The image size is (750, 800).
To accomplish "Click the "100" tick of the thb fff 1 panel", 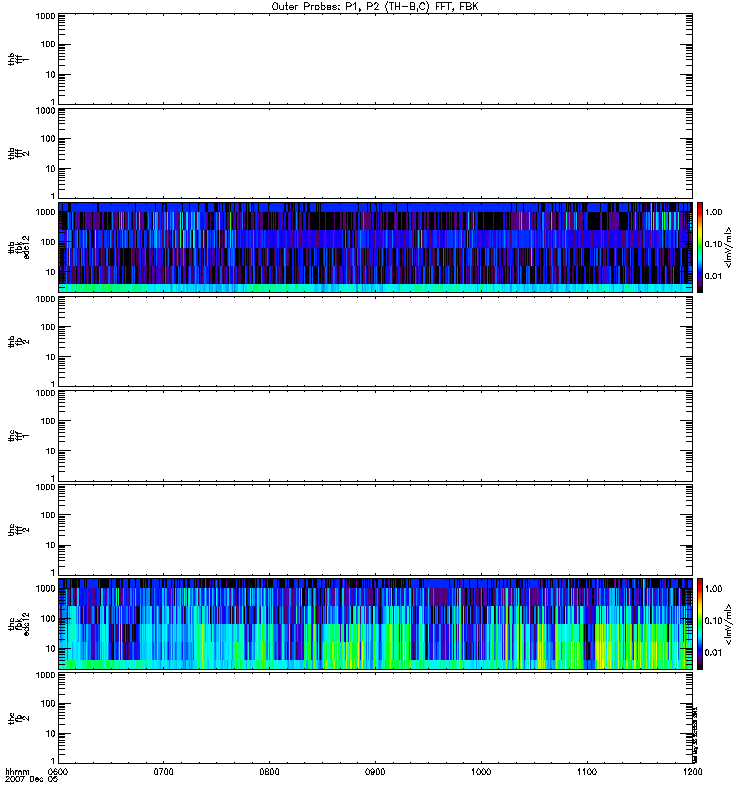I will 48,45.
